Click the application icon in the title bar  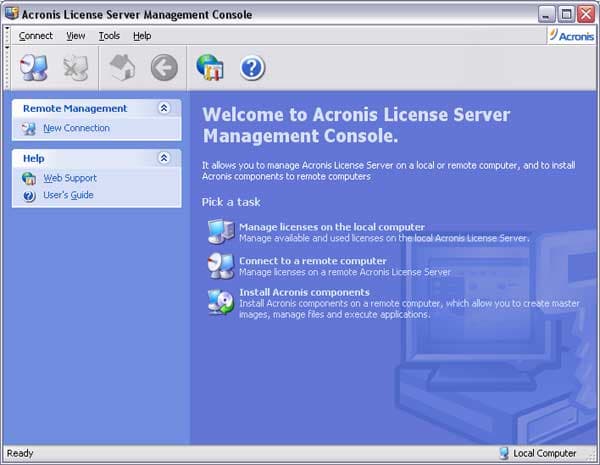coord(12,13)
